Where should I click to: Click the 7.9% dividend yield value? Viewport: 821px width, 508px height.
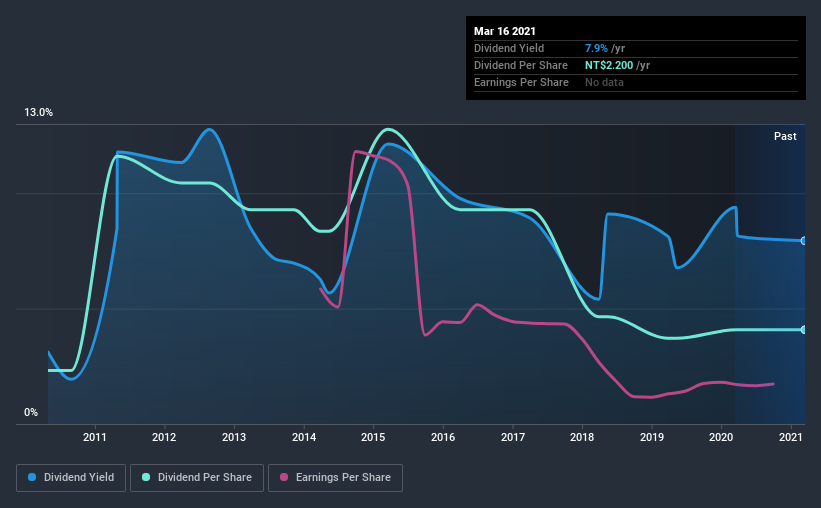(596, 48)
